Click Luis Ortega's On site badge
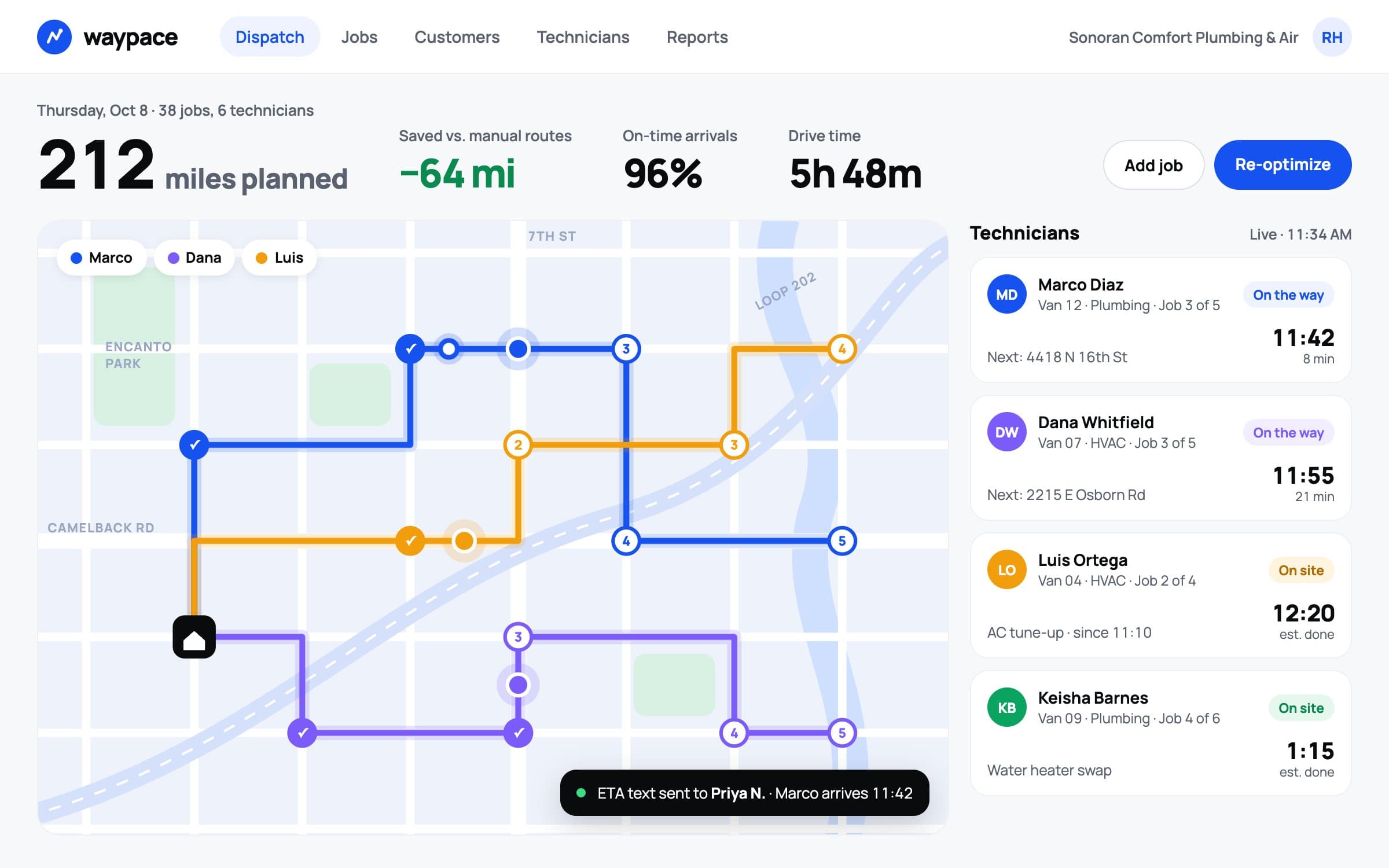Image resolution: width=1389 pixels, height=868 pixels. [1301, 571]
